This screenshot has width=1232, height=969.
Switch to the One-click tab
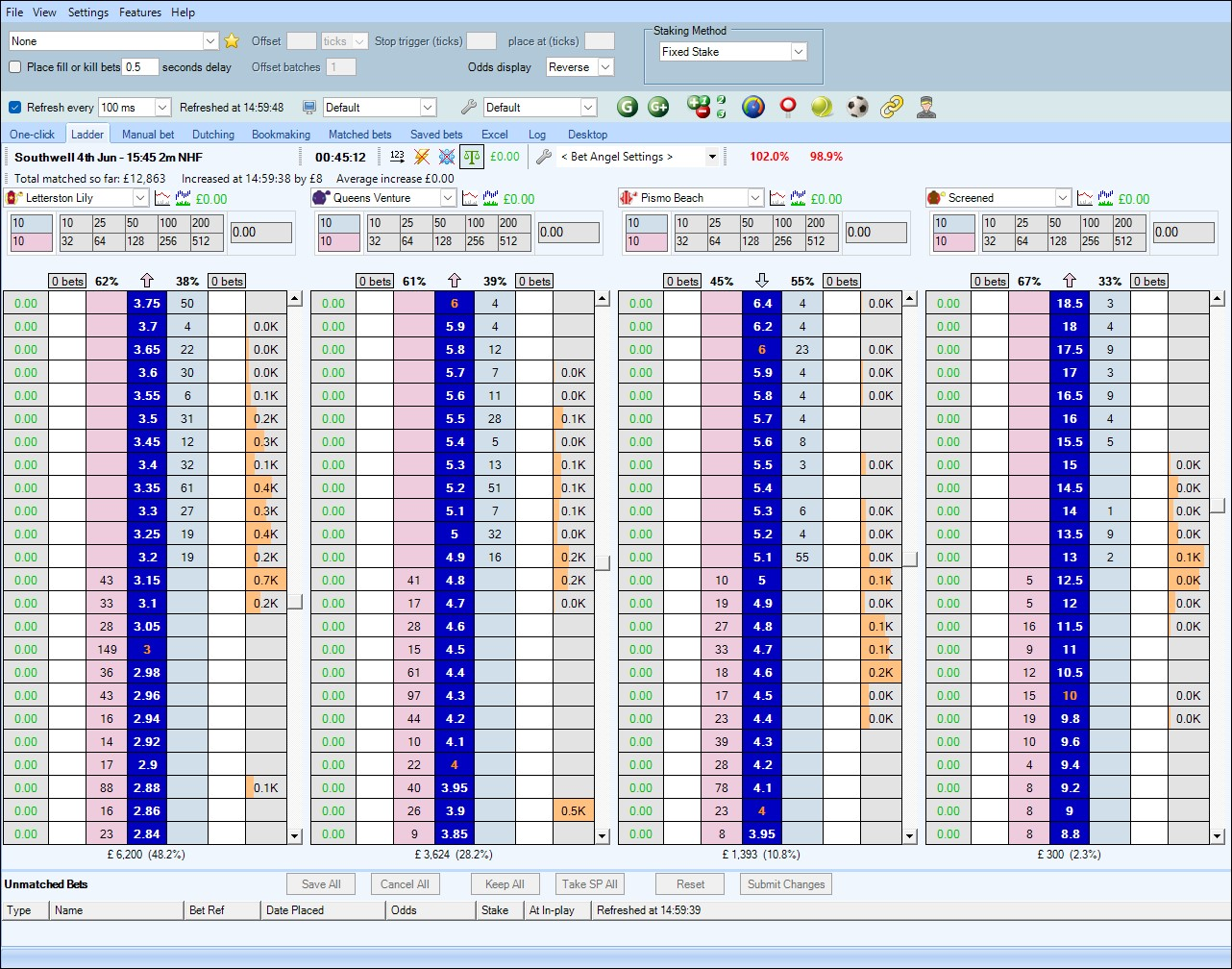pos(33,135)
